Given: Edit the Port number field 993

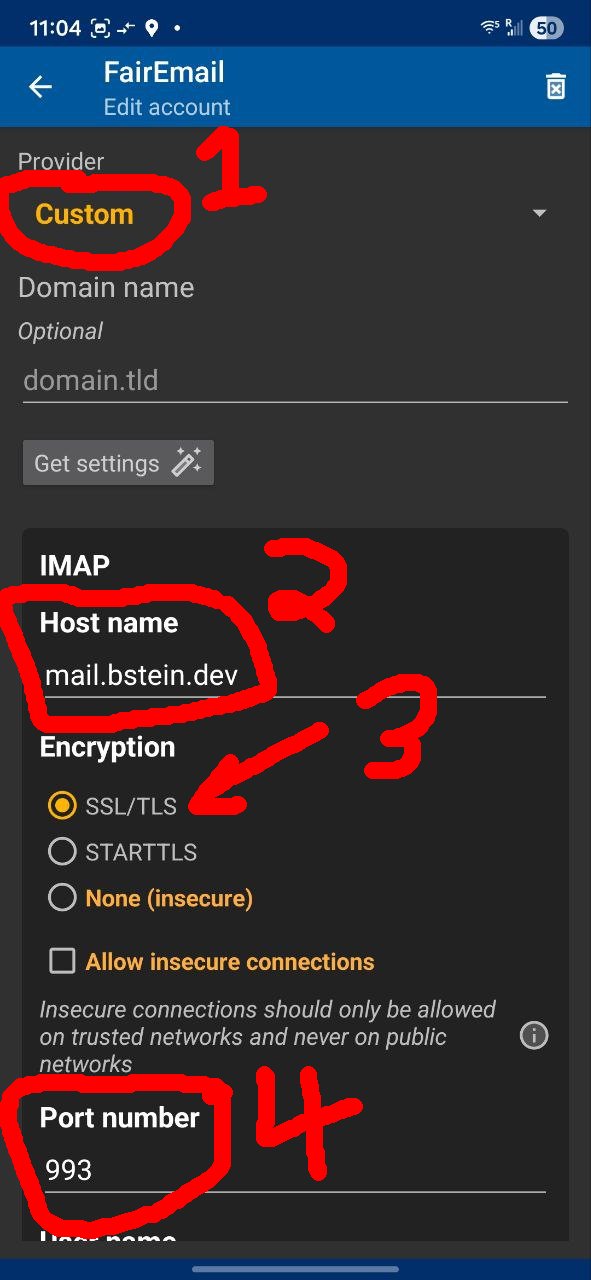Looking at the screenshot, I should pos(292,1170).
